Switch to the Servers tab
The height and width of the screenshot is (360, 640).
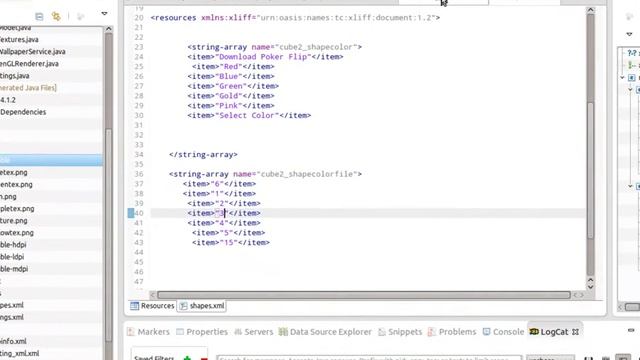(253, 332)
